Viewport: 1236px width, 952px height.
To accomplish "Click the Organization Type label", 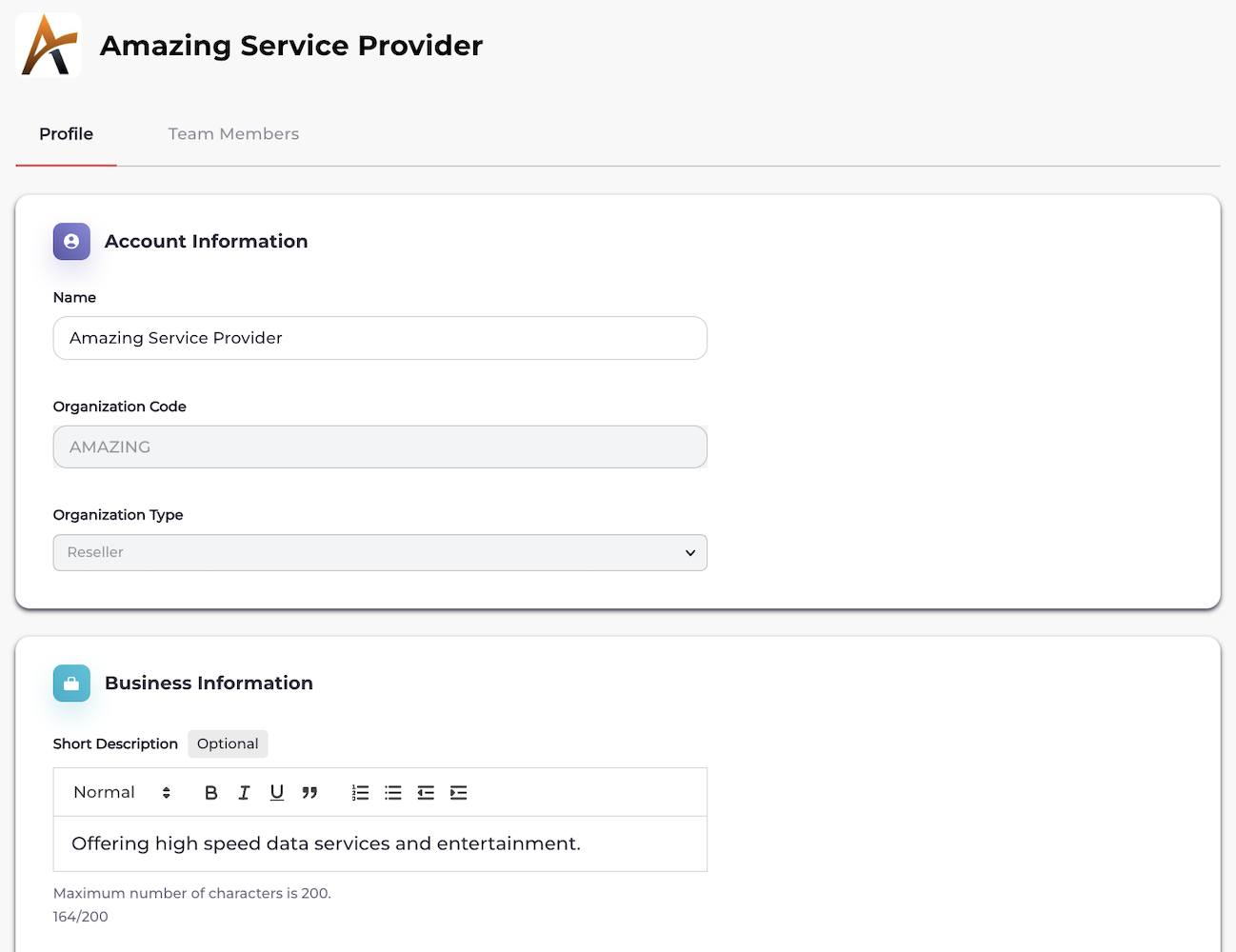I will pos(118,515).
